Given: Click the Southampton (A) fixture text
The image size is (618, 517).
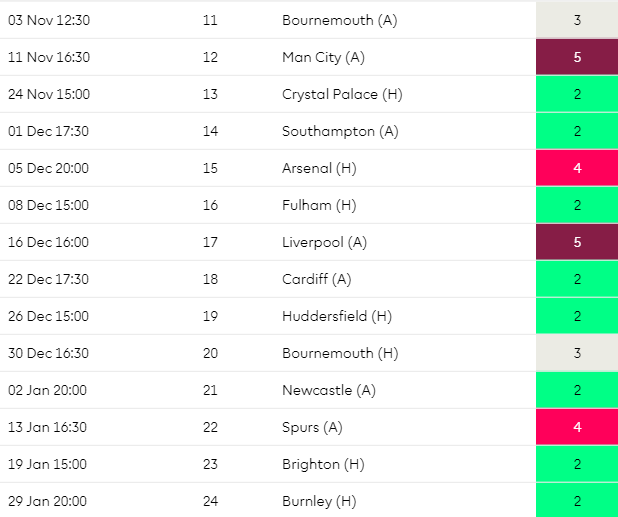Looking at the screenshot, I should (340, 131).
